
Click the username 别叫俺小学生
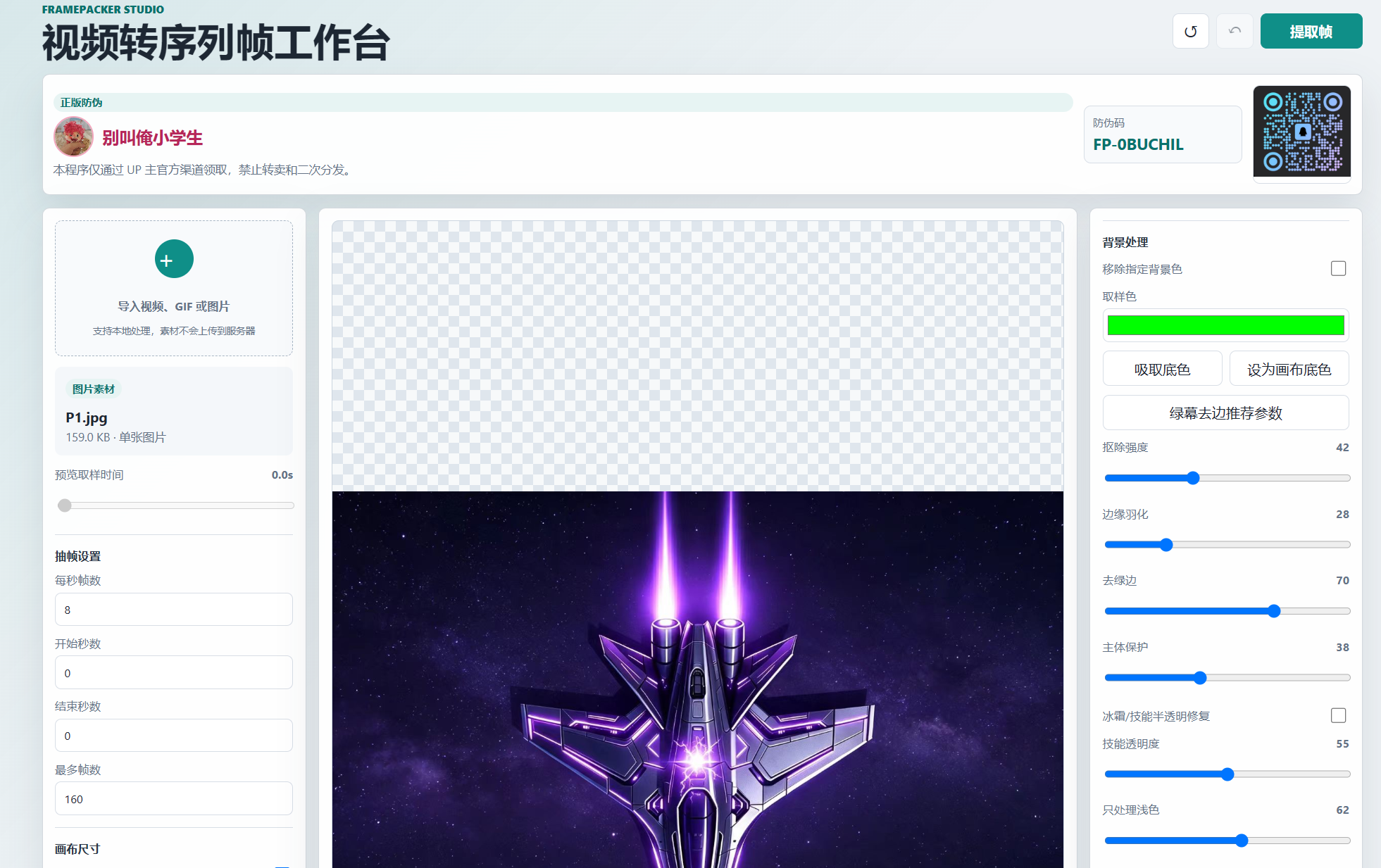click(152, 137)
